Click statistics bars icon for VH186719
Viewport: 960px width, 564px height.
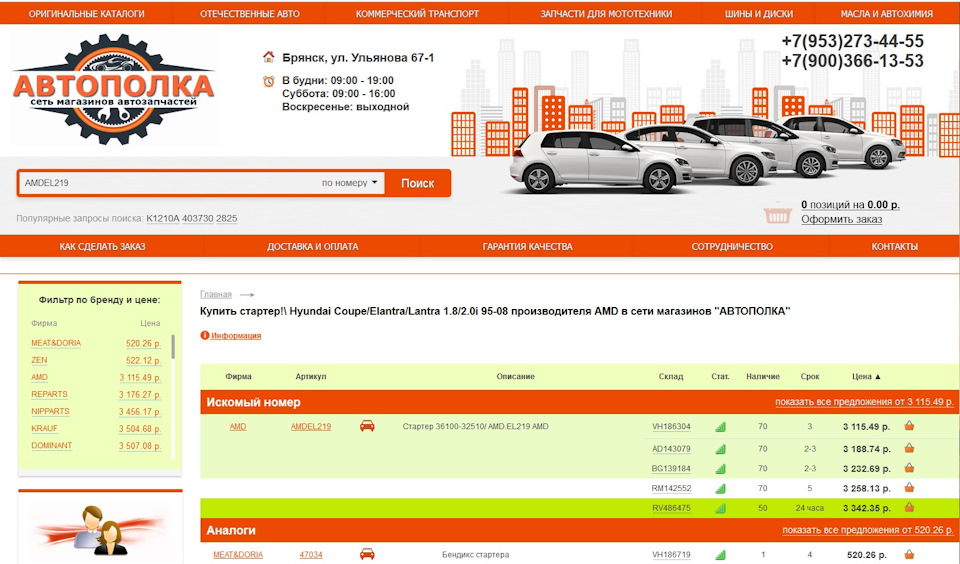coord(721,555)
